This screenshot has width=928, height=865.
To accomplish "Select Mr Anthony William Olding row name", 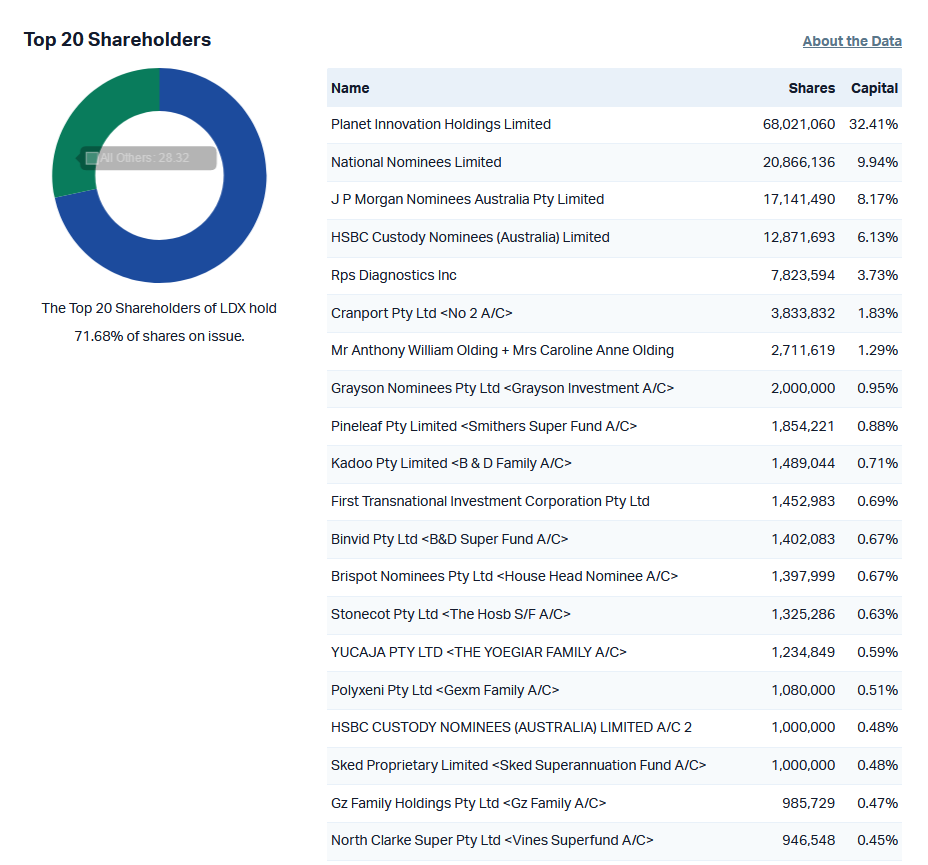I will coord(502,350).
